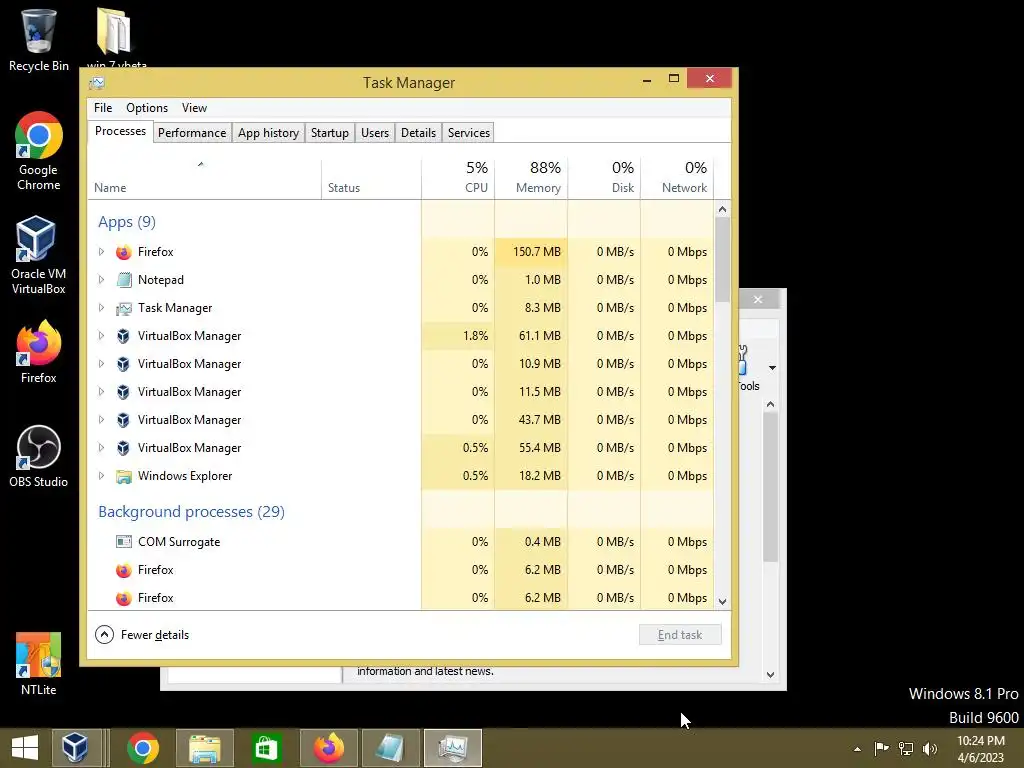Sort processes by Network column
Viewport: 1024px width, 768px height.
[677, 177]
